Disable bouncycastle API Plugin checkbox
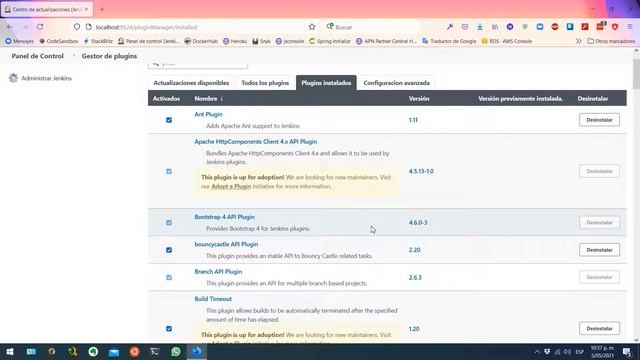 pos(169,250)
